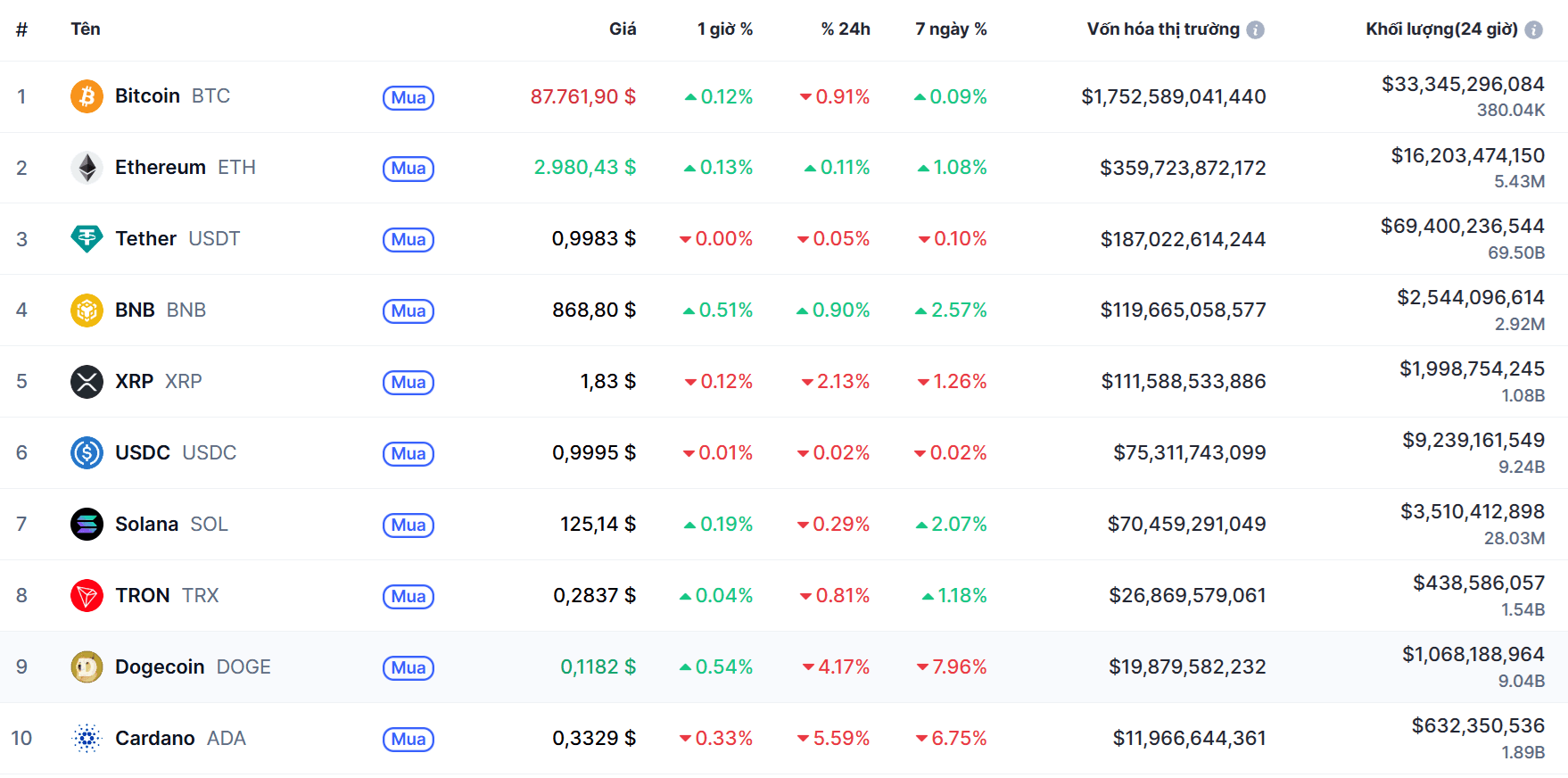Click Mua button for Cardano
1568x778 pixels.
pyautogui.click(x=409, y=740)
